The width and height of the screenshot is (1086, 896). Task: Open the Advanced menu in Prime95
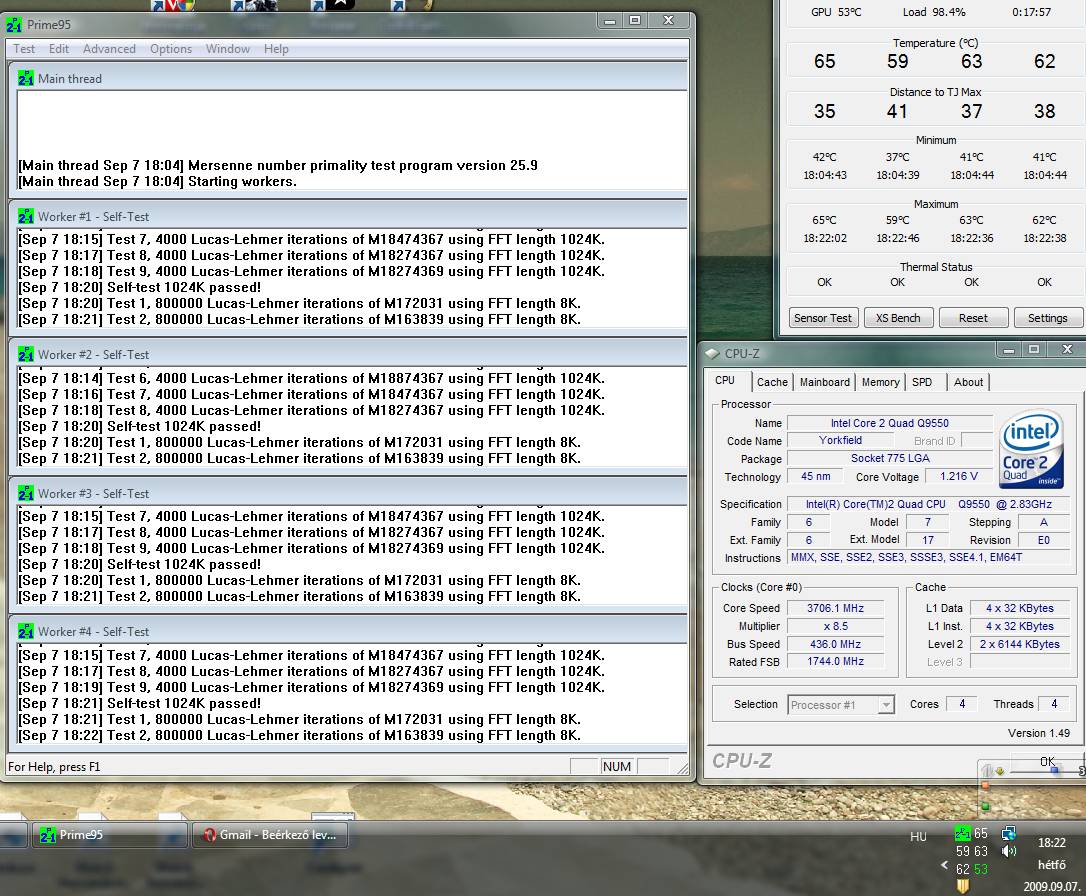click(109, 49)
